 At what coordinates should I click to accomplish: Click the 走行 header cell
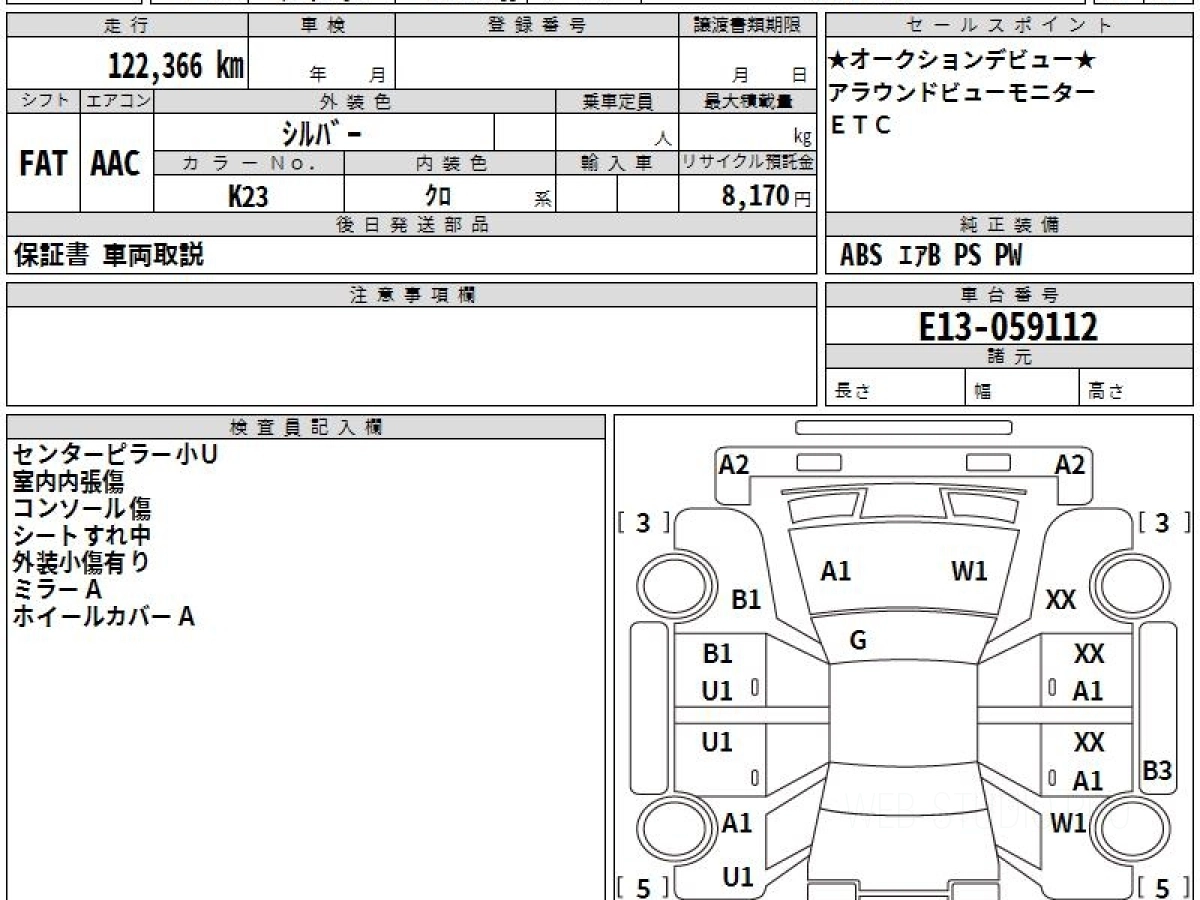point(127,26)
